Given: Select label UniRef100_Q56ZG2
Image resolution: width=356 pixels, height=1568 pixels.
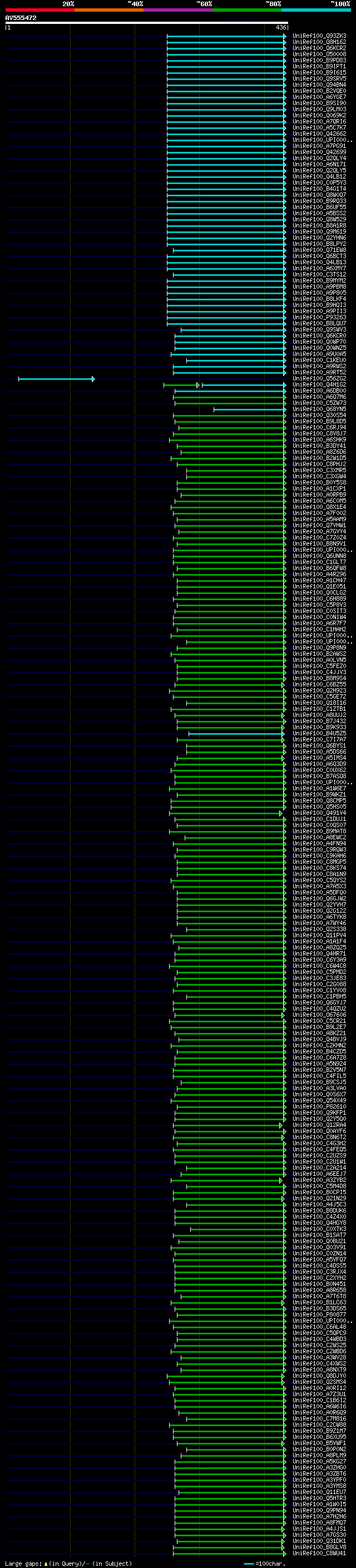Looking at the screenshot, I should (x=319, y=379).
